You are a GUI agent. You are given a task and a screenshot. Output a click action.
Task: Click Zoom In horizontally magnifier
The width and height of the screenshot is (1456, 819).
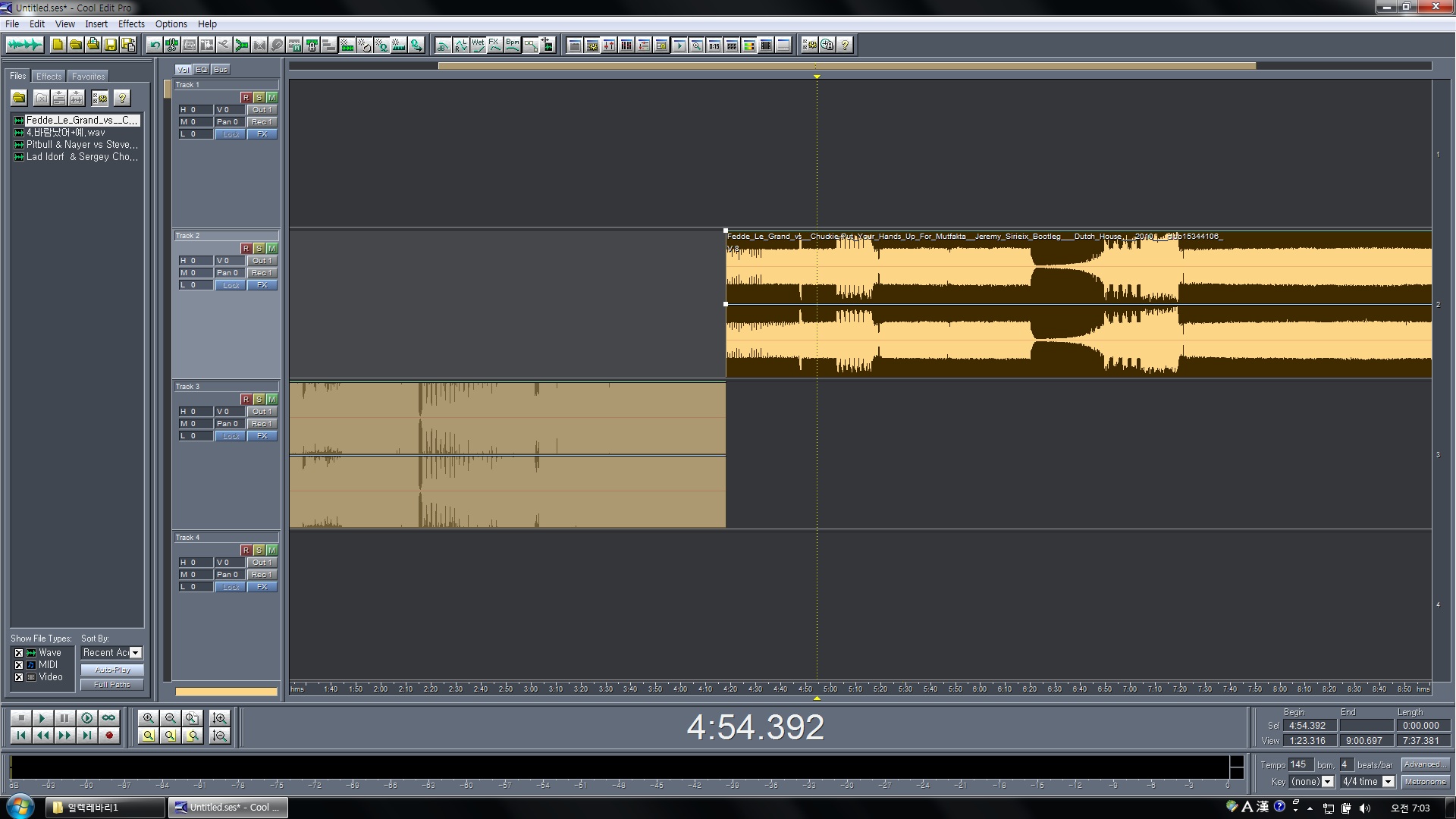(x=149, y=717)
